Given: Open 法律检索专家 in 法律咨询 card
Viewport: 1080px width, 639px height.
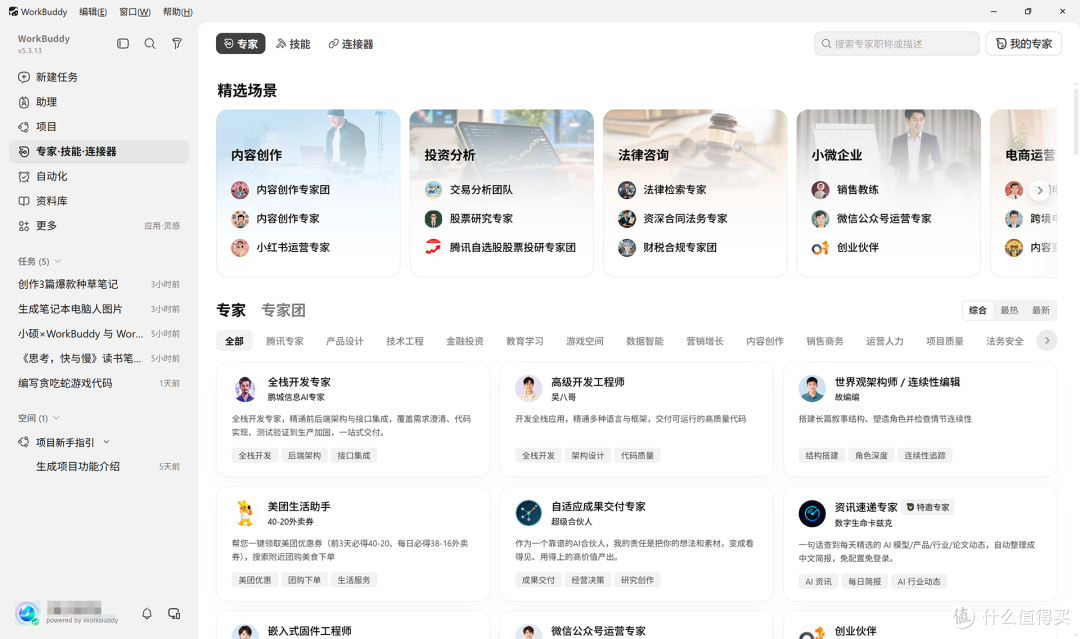Looking at the screenshot, I should coord(662,189).
